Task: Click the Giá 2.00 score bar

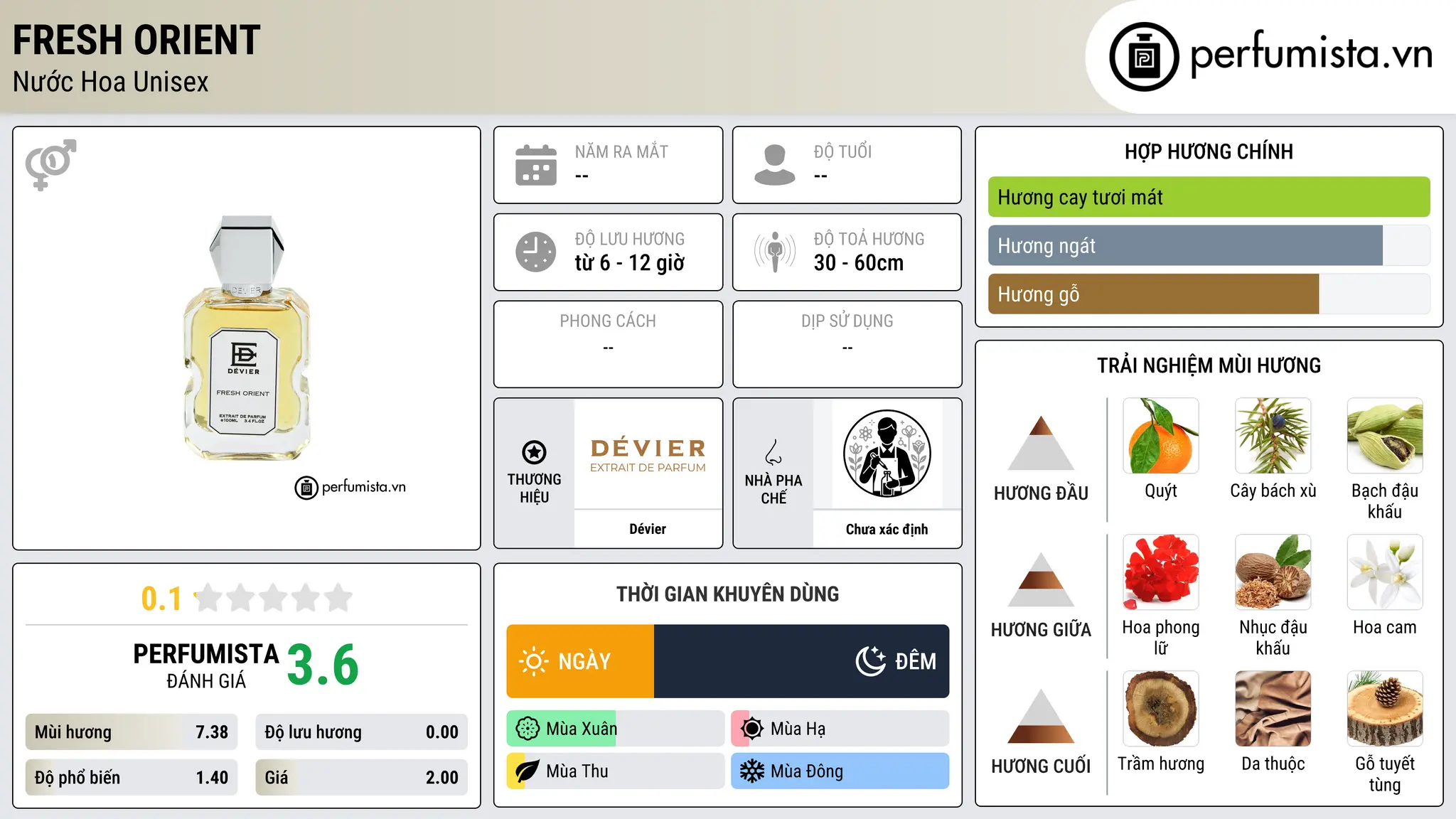Action: [361, 778]
